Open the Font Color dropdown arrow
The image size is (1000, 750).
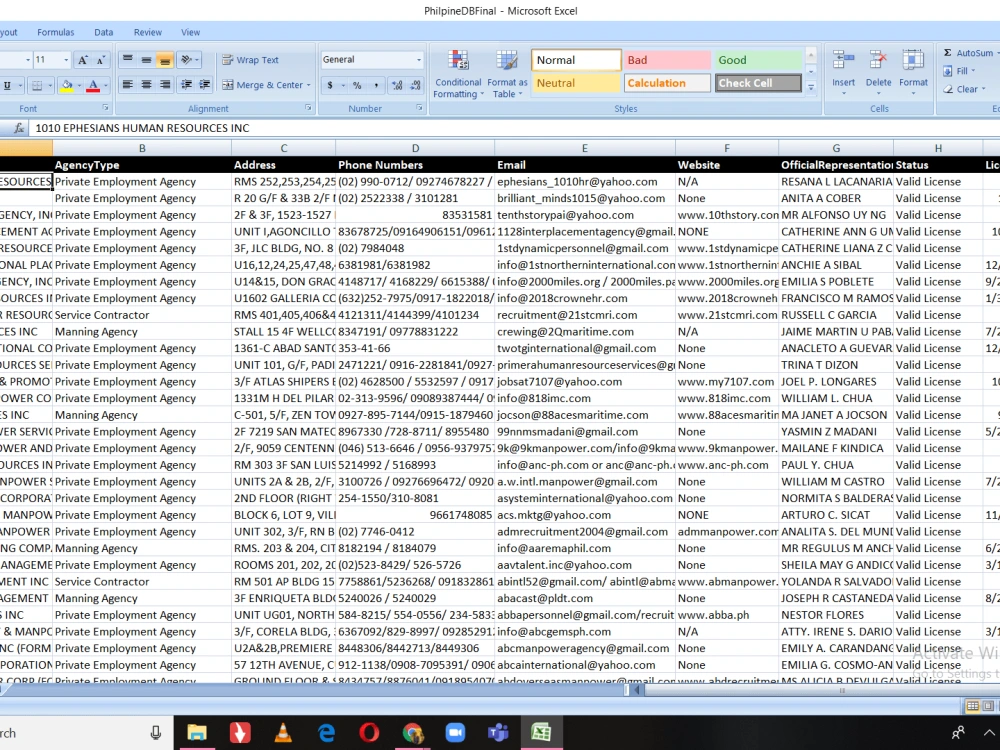(x=106, y=85)
